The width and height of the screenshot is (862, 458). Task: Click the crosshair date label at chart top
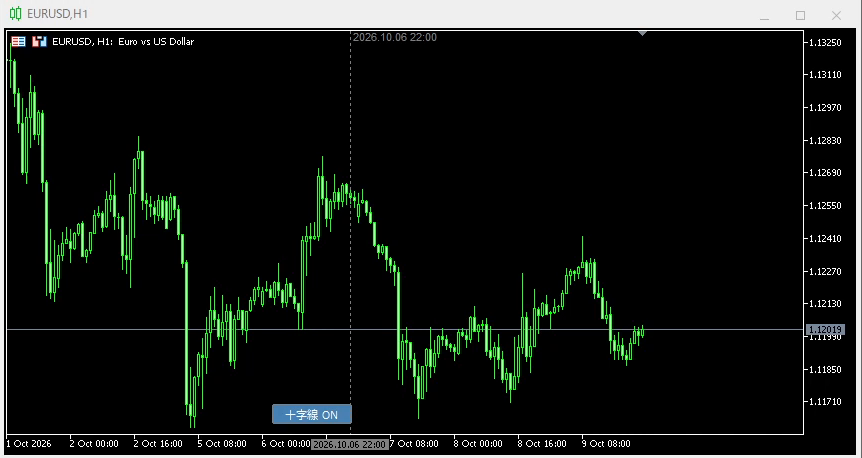coord(395,37)
